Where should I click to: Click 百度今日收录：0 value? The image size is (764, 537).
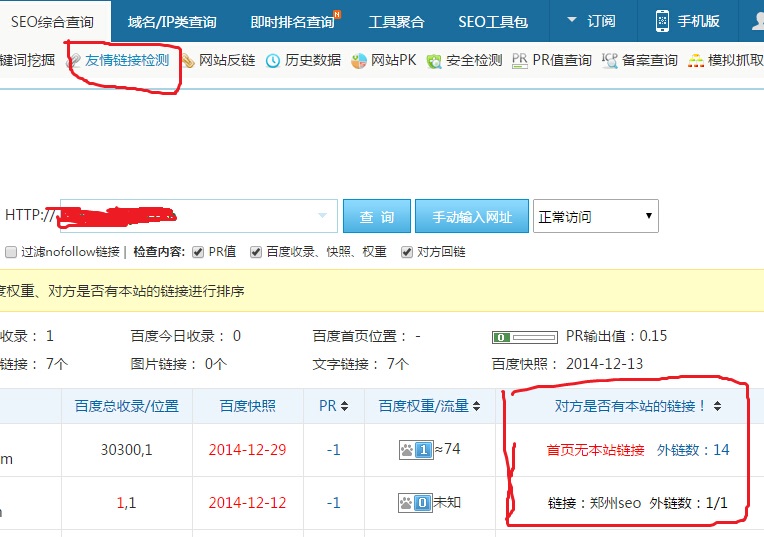(237, 336)
